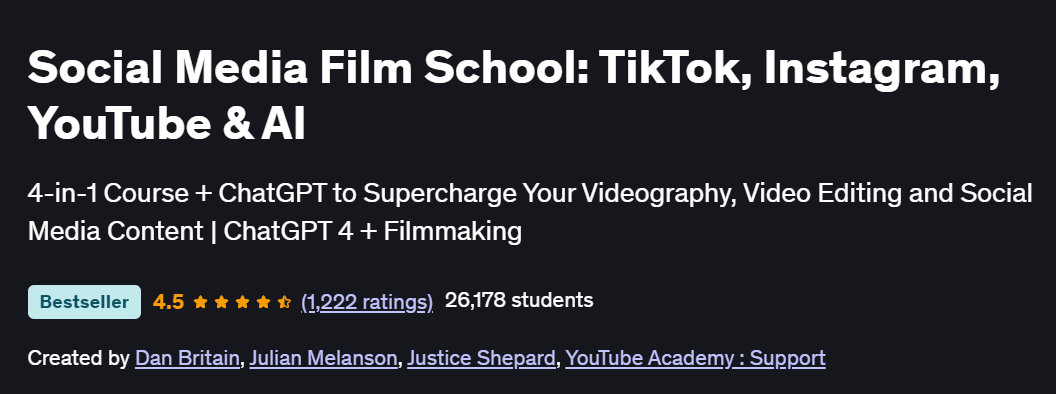Screen dimensions: 1056x394
Task: Click the '4-in-1 Course' subtitle text
Action: tap(108, 193)
